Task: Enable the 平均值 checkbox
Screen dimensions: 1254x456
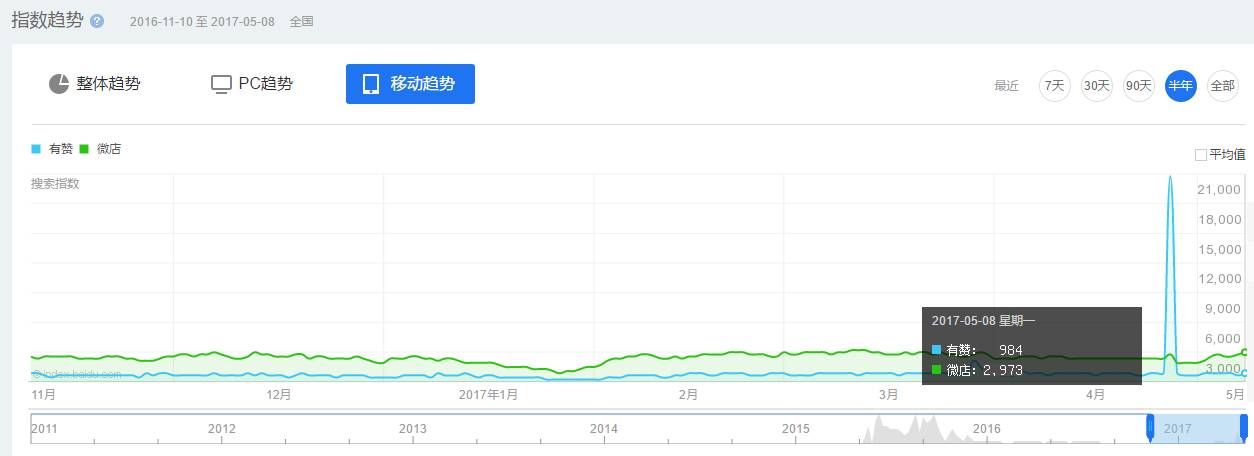Action: click(x=1201, y=155)
